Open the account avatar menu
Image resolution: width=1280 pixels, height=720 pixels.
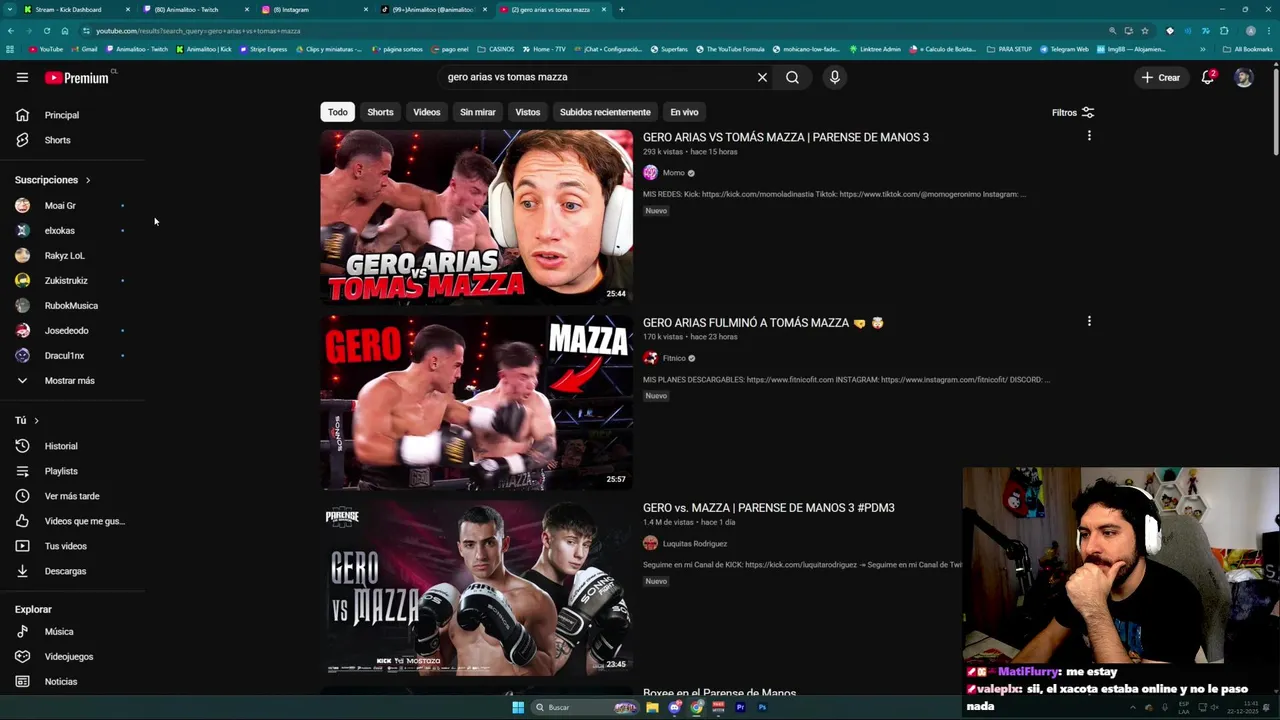1243,77
